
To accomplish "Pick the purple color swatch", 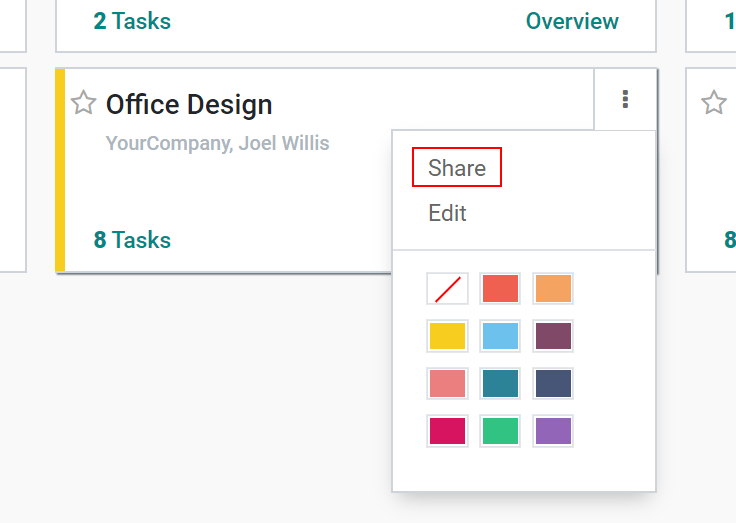I will pos(553,431).
